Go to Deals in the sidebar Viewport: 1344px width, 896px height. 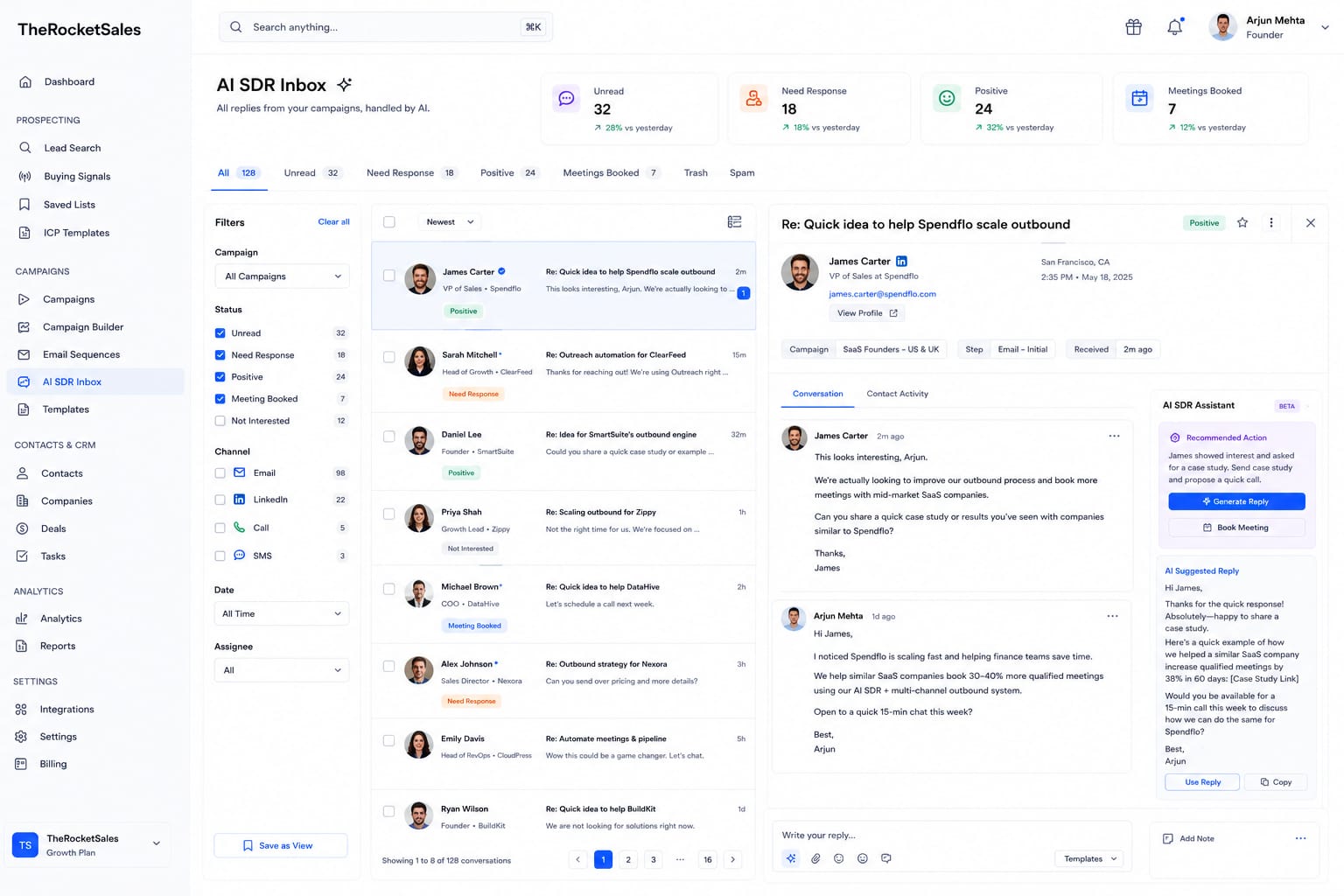(x=53, y=528)
